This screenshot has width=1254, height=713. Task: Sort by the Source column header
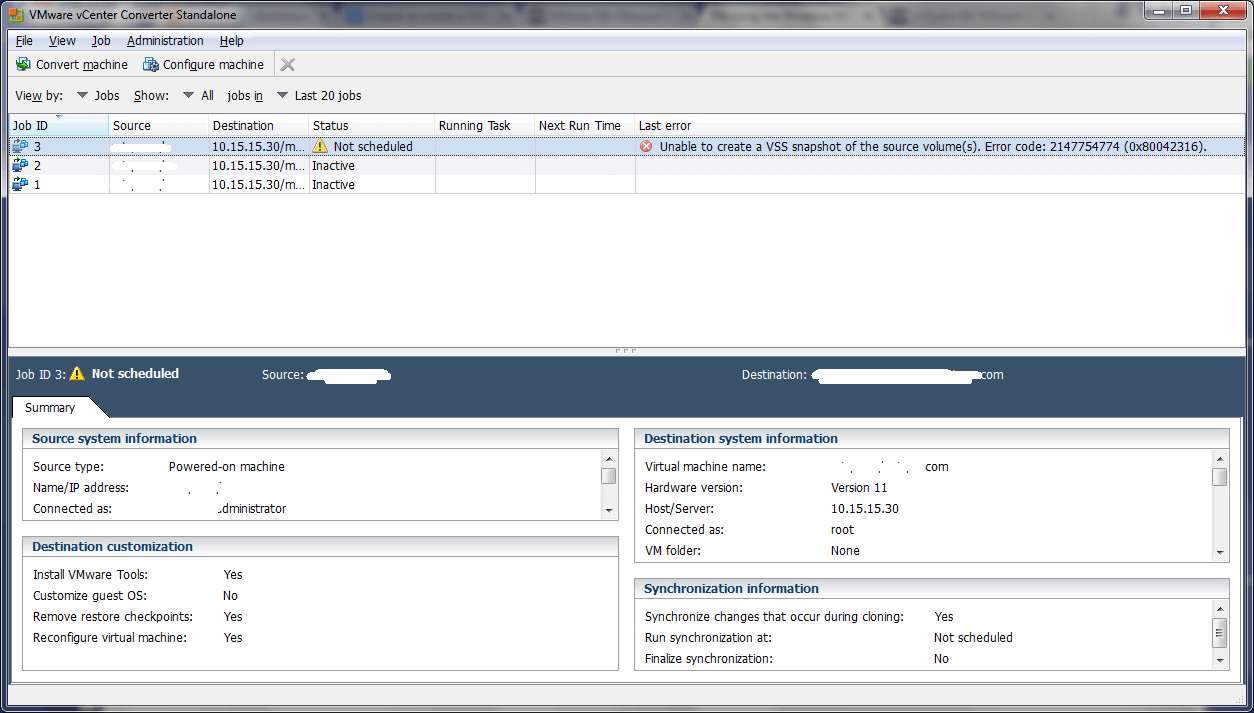point(159,125)
